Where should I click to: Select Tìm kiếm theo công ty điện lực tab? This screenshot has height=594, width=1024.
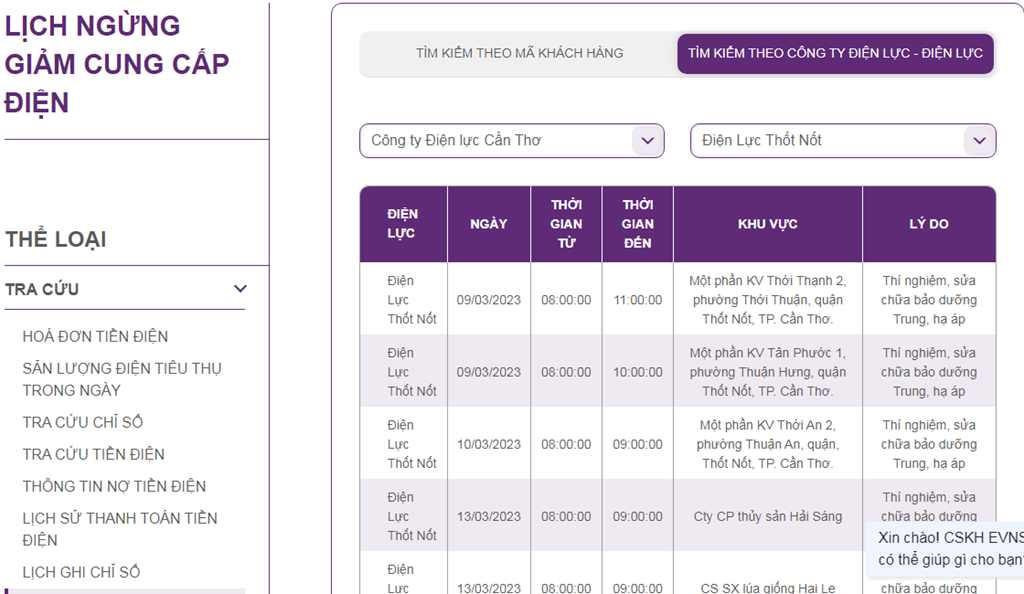pyautogui.click(x=835, y=53)
